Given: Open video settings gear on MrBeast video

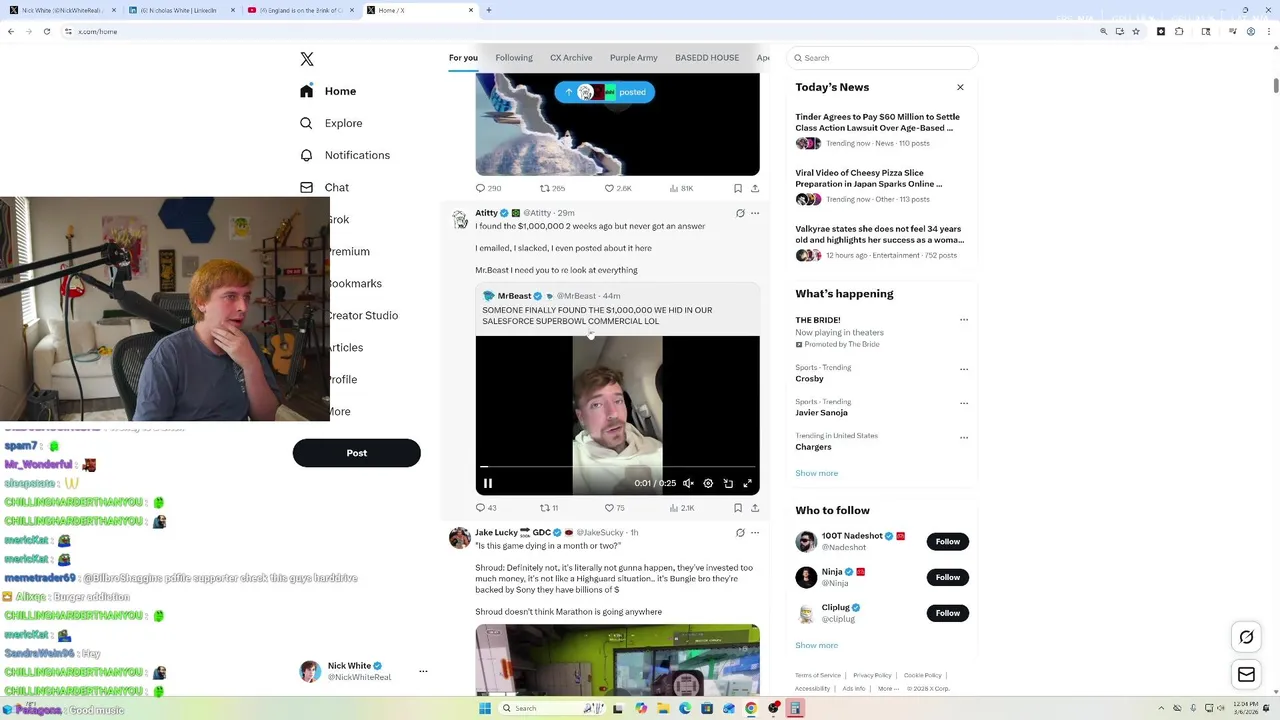Looking at the screenshot, I should click(x=708, y=483).
